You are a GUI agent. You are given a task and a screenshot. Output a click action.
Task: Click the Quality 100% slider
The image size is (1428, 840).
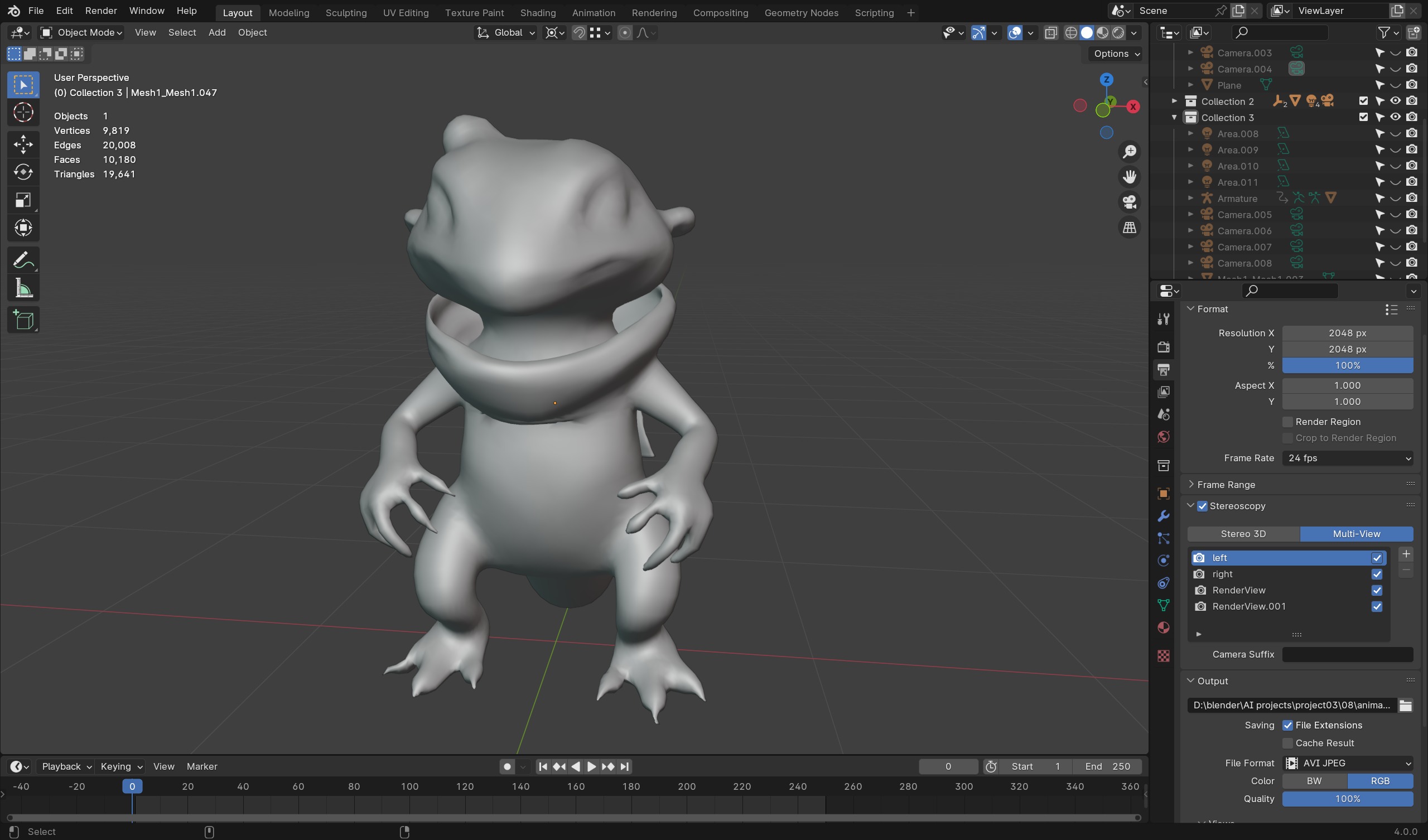click(x=1348, y=799)
